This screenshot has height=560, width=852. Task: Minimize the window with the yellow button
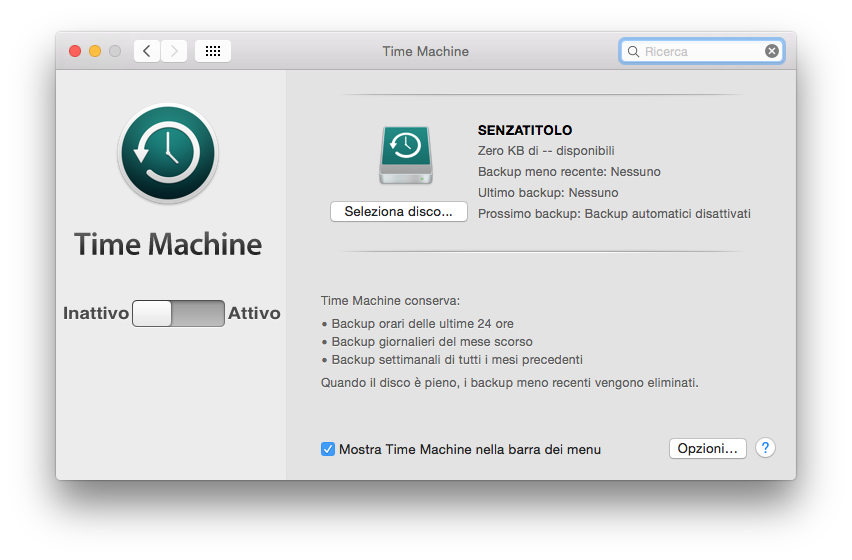click(x=95, y=51)
